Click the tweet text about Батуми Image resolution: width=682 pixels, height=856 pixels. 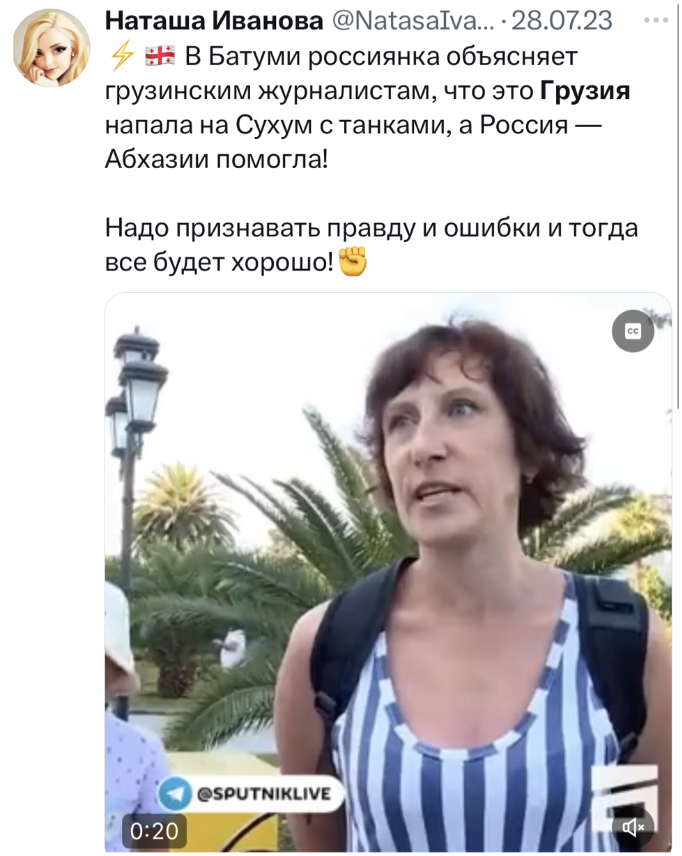tap(367, 108)
